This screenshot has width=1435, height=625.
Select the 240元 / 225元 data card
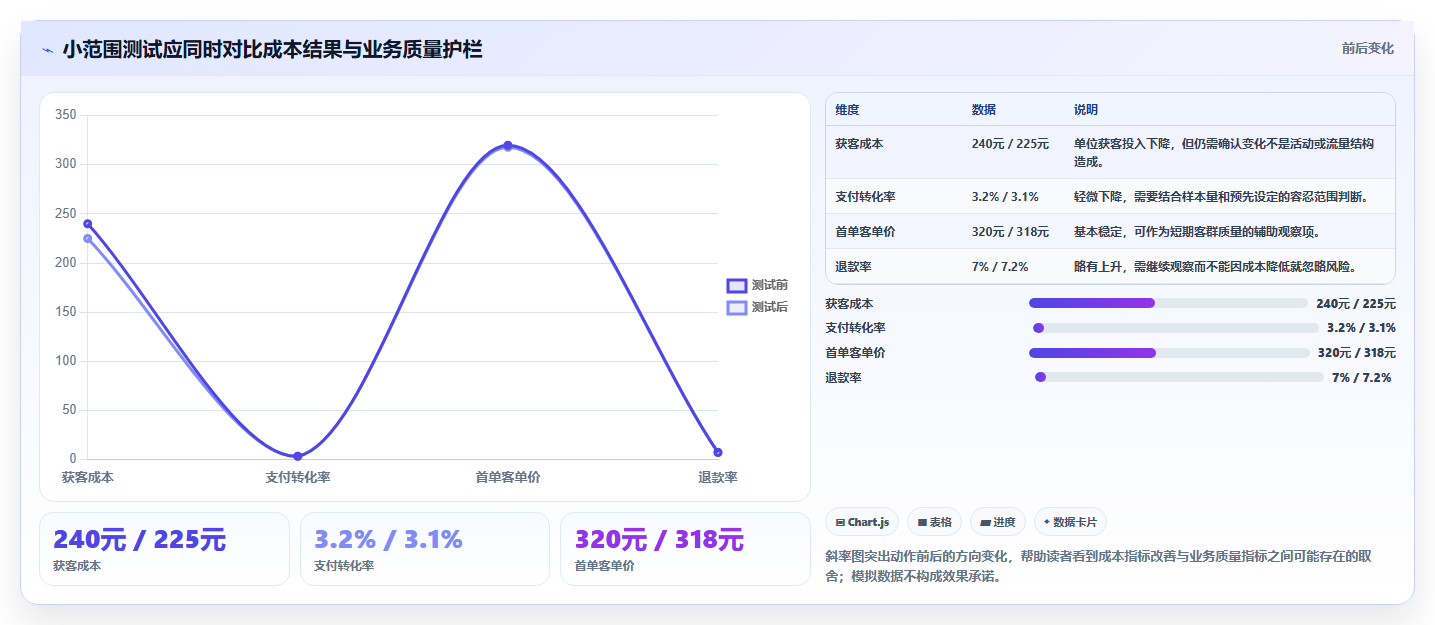pyautogui.click(x=164, y=549)
